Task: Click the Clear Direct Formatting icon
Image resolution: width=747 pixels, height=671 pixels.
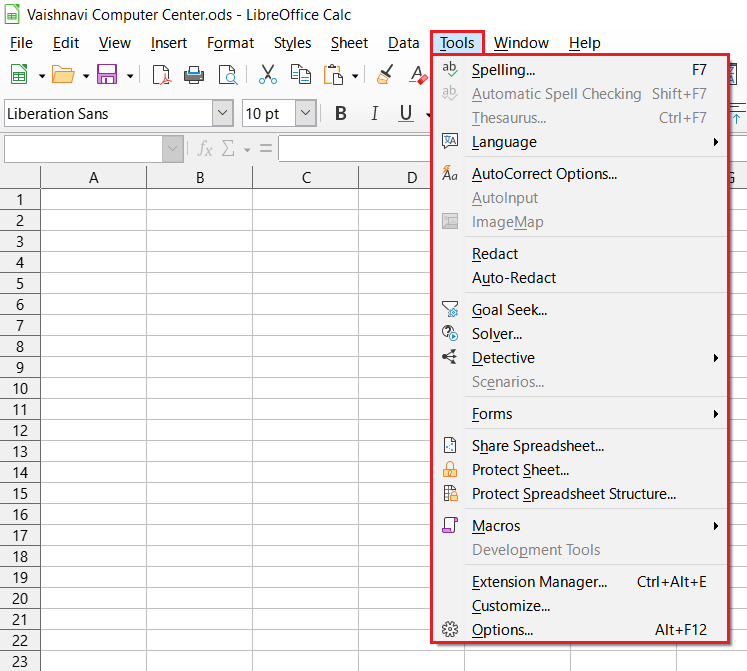Action: click(418, 75)
